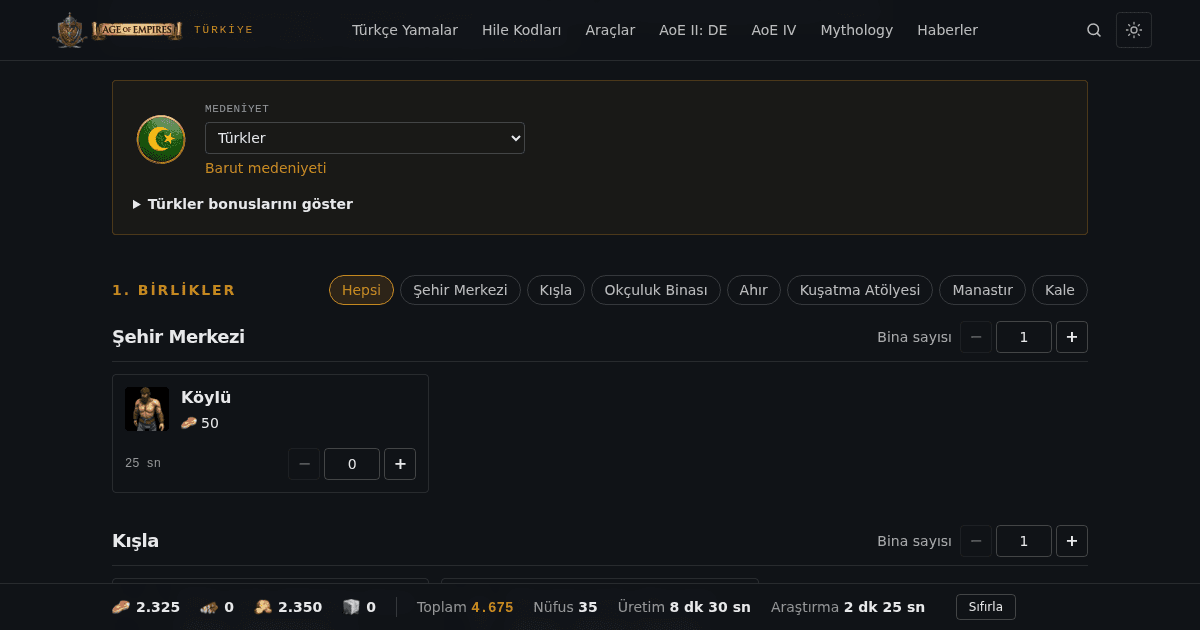
Task: Navigate to AoE II: DE
Action: [693, 30]
